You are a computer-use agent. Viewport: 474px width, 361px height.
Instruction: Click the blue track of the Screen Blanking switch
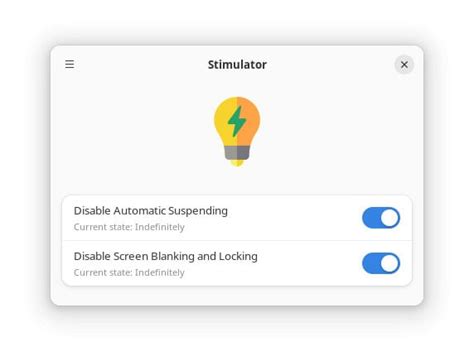point(371,263)
